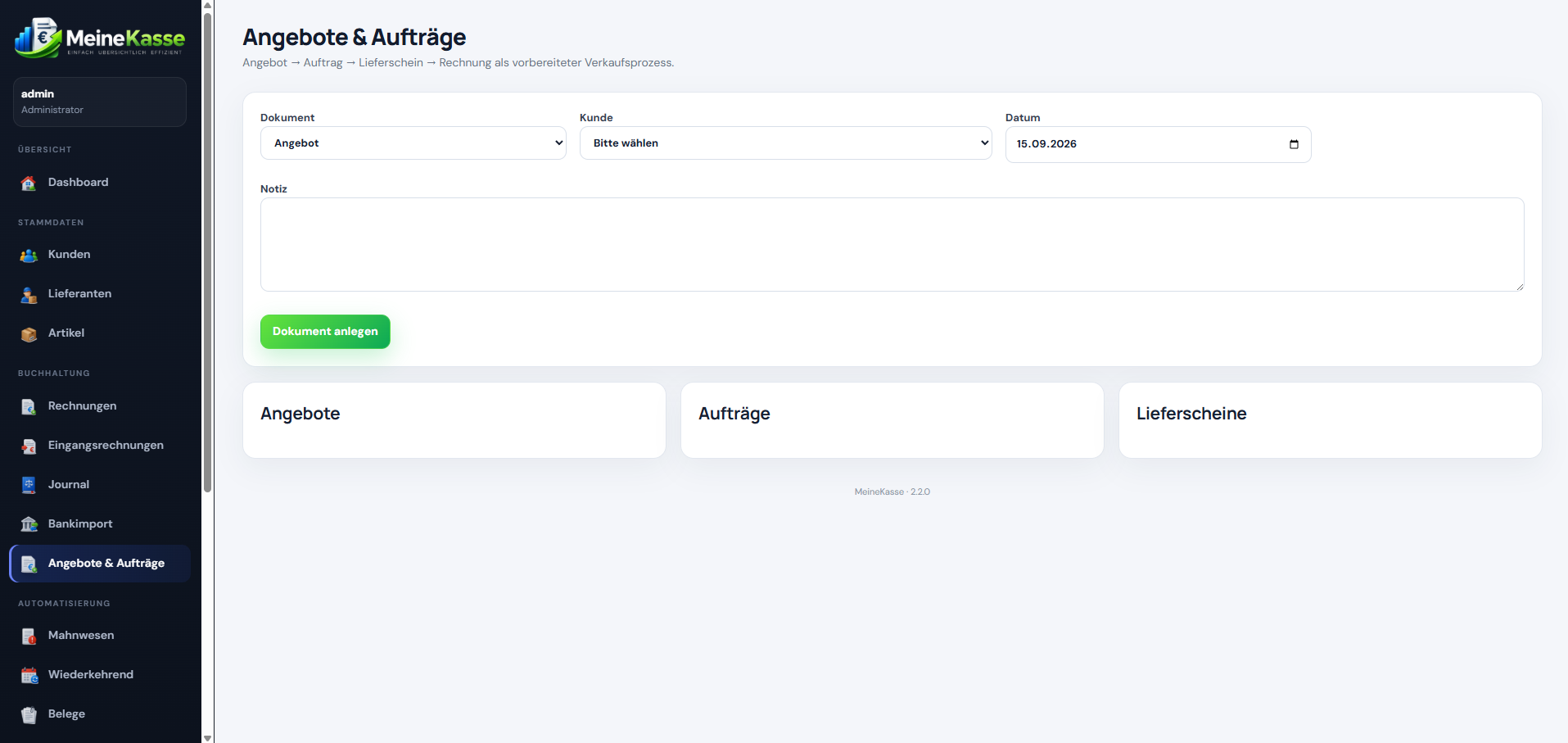Open the Kunde dropdown 'Bitte wählen'
This screenshot has height=743, width=1568.
[786, 143]
